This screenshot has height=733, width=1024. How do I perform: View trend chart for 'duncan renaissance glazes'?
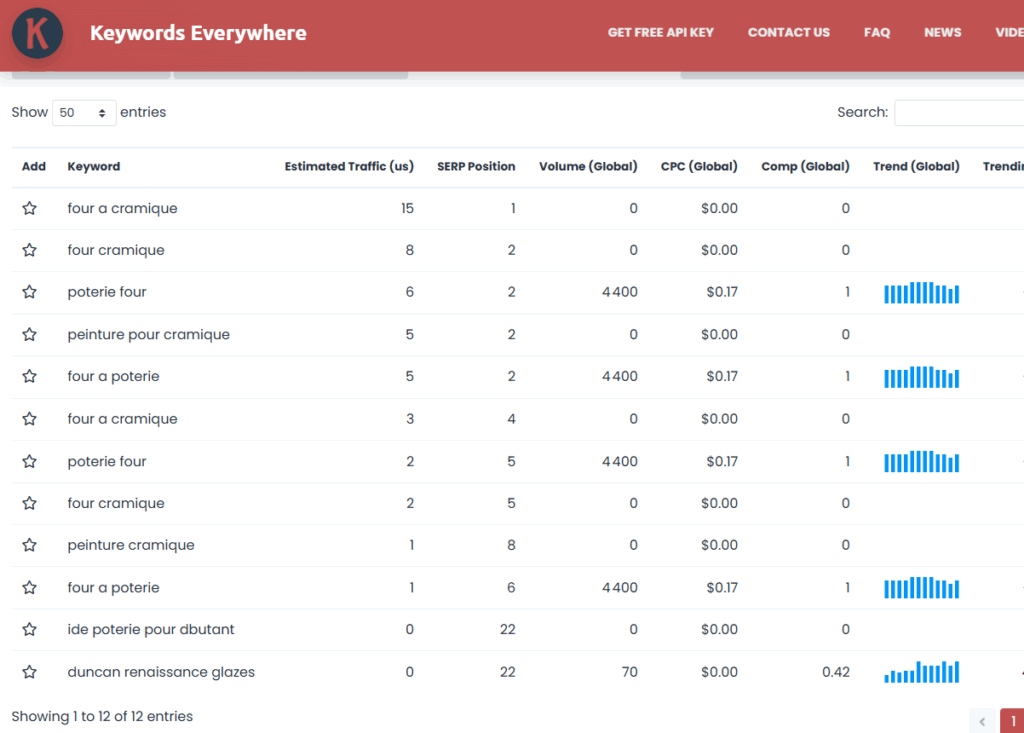click(921, 672)
